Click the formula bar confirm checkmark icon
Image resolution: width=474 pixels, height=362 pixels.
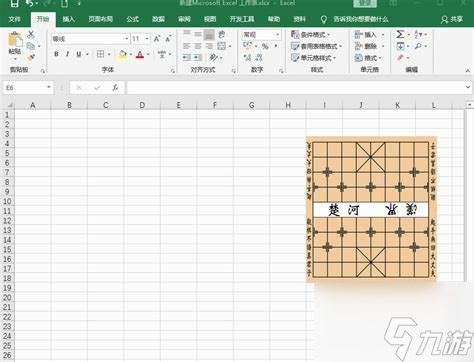point(97,88)
